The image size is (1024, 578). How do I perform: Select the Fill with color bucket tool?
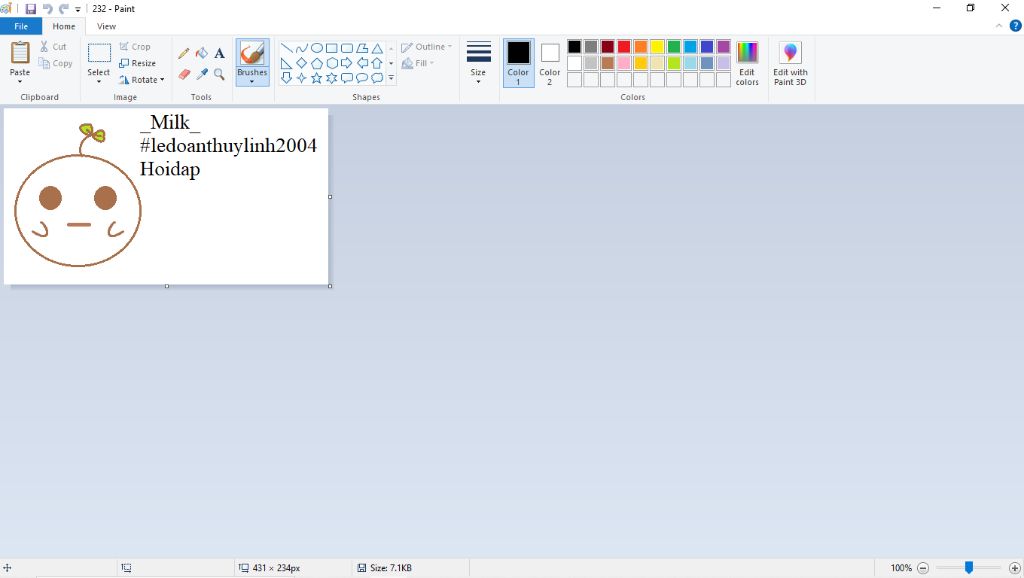coord(202,54)
